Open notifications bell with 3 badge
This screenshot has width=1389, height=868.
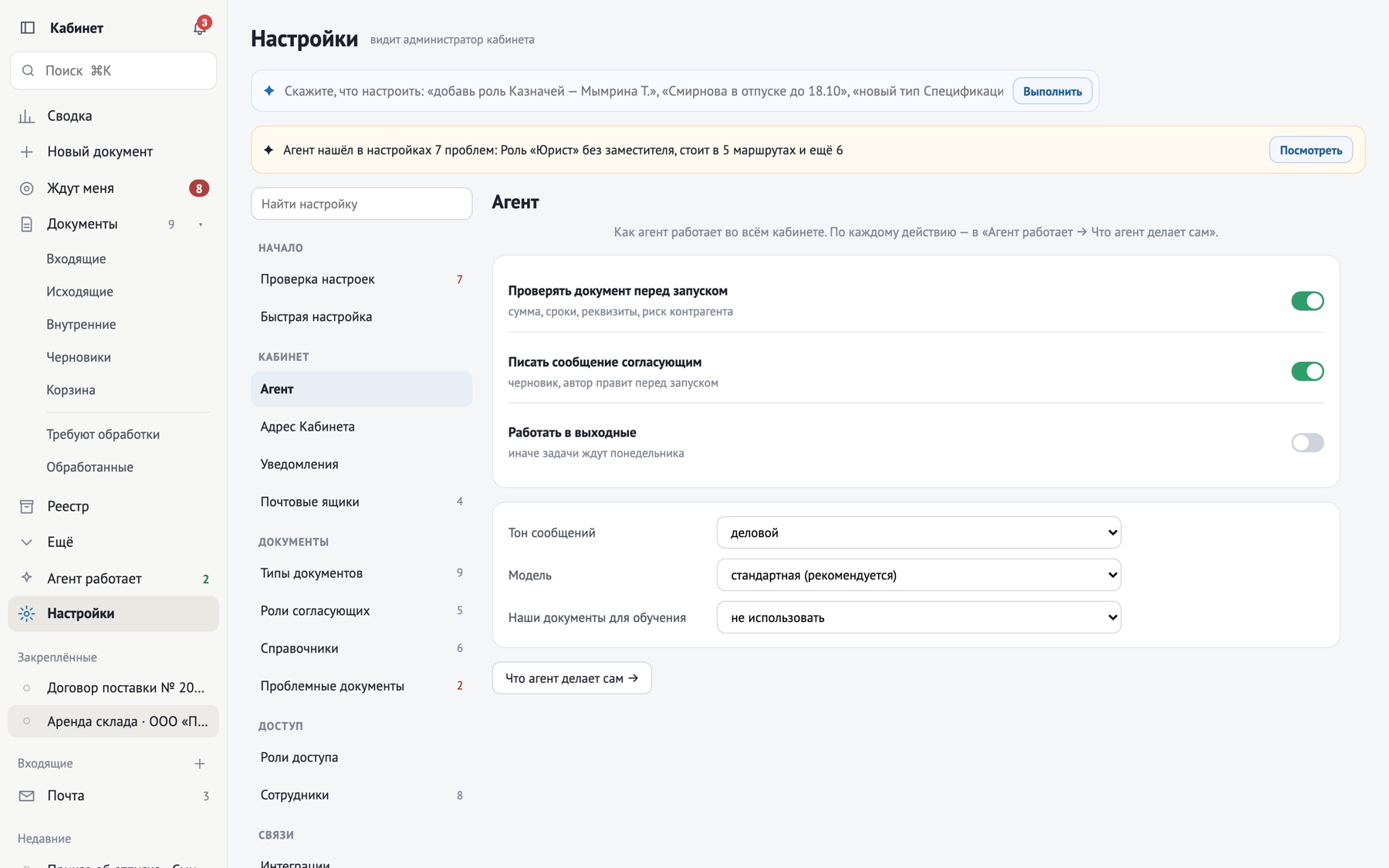point(200,28)
